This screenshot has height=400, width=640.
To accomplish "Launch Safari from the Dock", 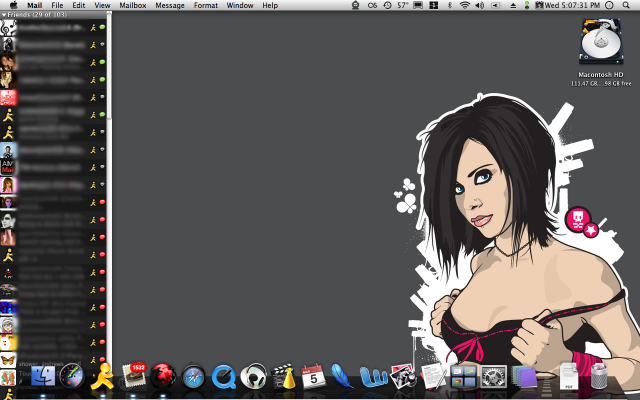I will (x=193, y=377).
